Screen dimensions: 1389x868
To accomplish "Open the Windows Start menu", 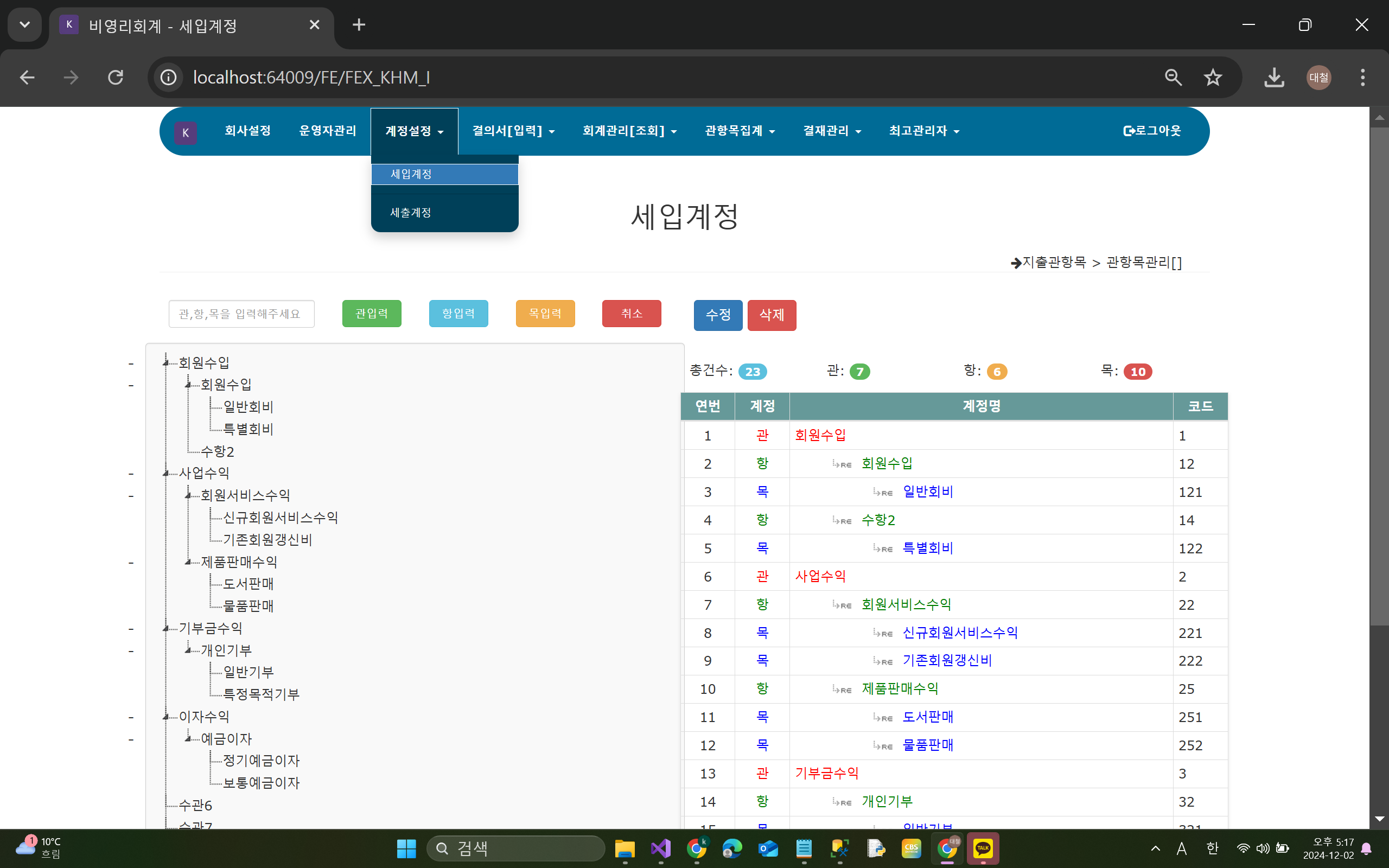I will point(406,848).
